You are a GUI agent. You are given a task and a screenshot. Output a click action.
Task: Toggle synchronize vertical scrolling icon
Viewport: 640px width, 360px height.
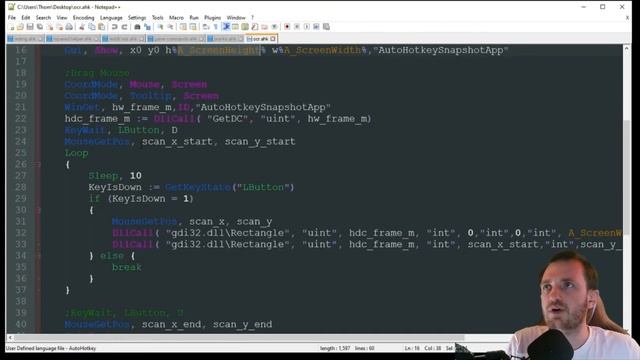183,27
